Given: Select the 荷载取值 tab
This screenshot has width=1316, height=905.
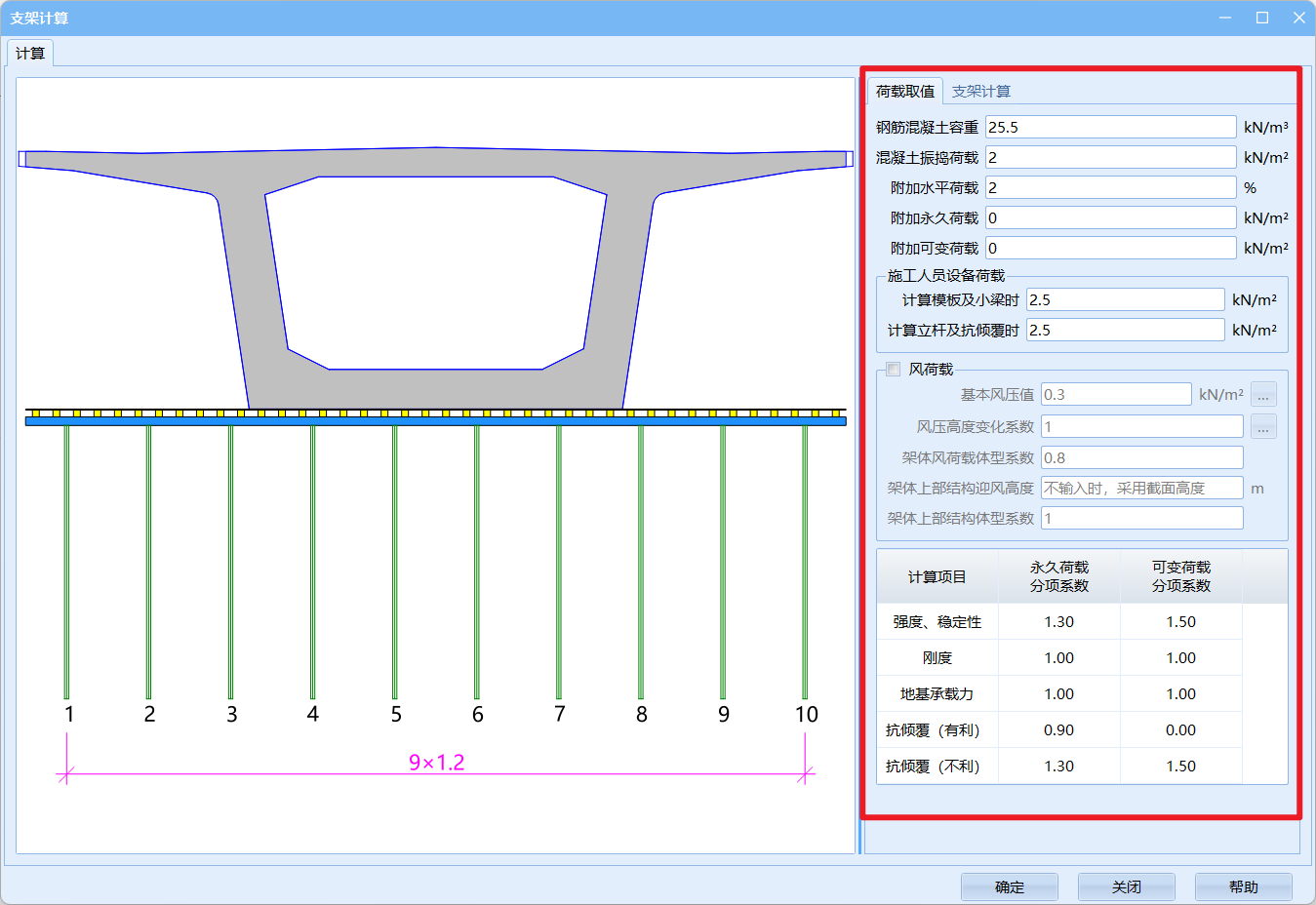Looking at the screenshot, I should click(x=904, y=92).
